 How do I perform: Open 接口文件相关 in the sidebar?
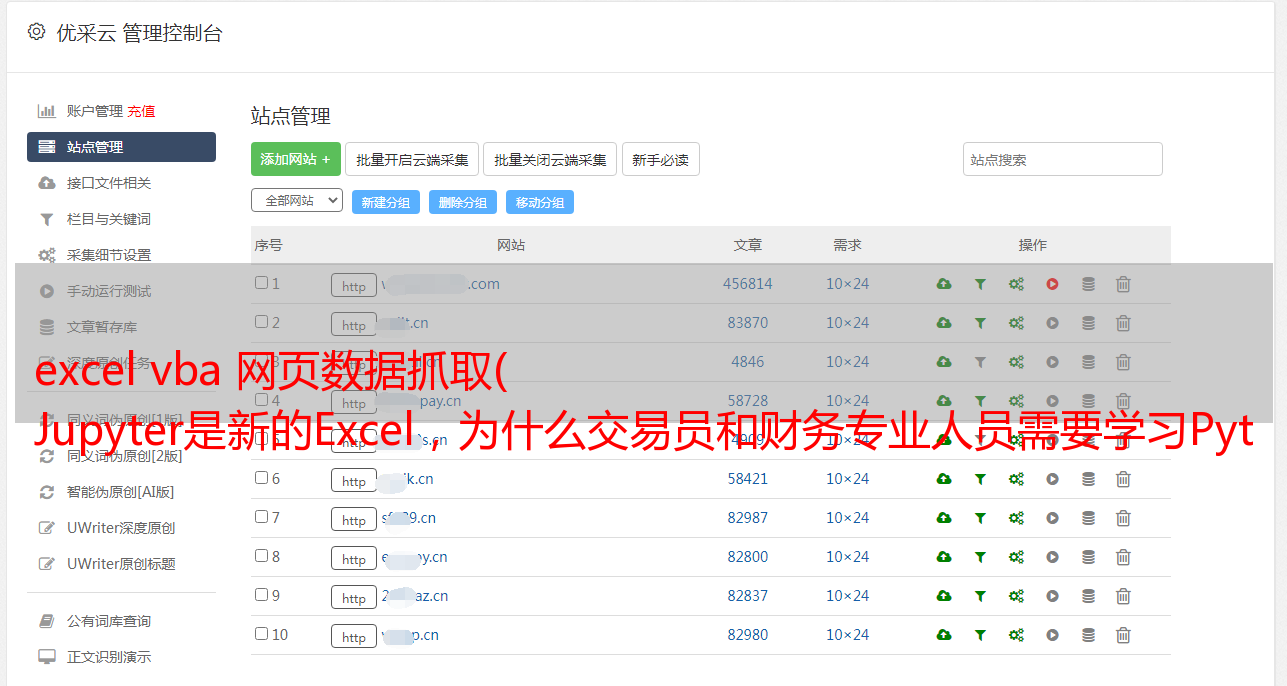[x=109, y=183]
